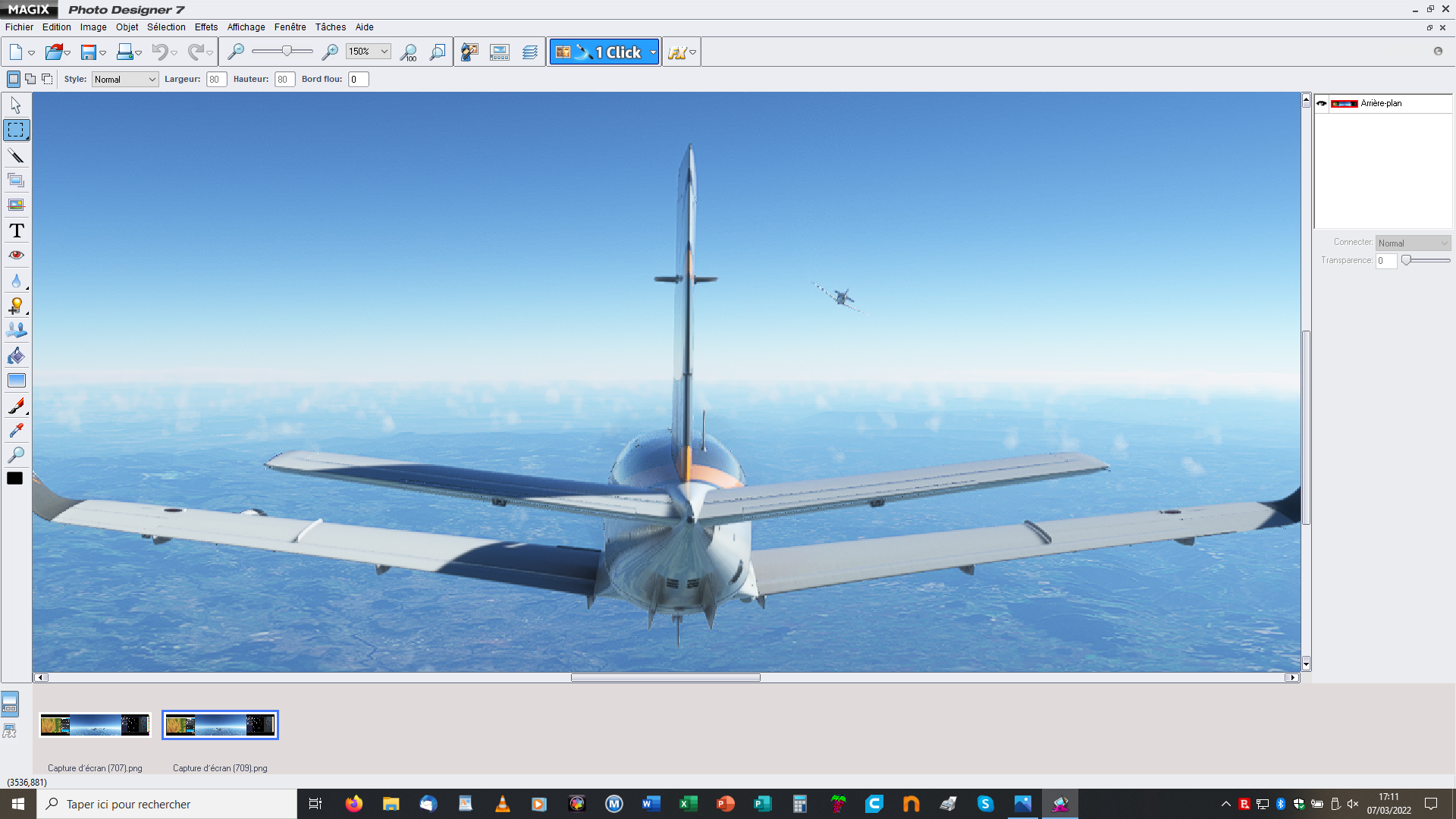Open the 150% zoom level dropdown
Viewport: 1456px width, 819px height.
(369, 52)
